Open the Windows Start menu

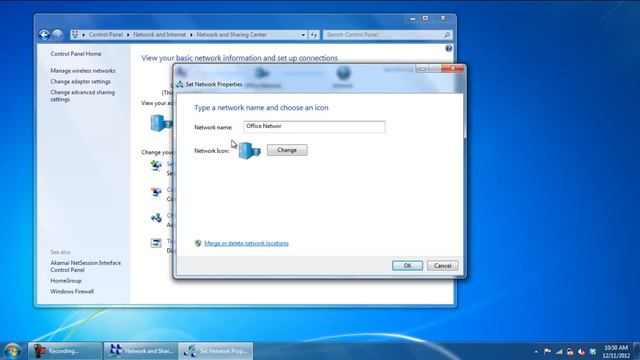click(x=12, y=351)
